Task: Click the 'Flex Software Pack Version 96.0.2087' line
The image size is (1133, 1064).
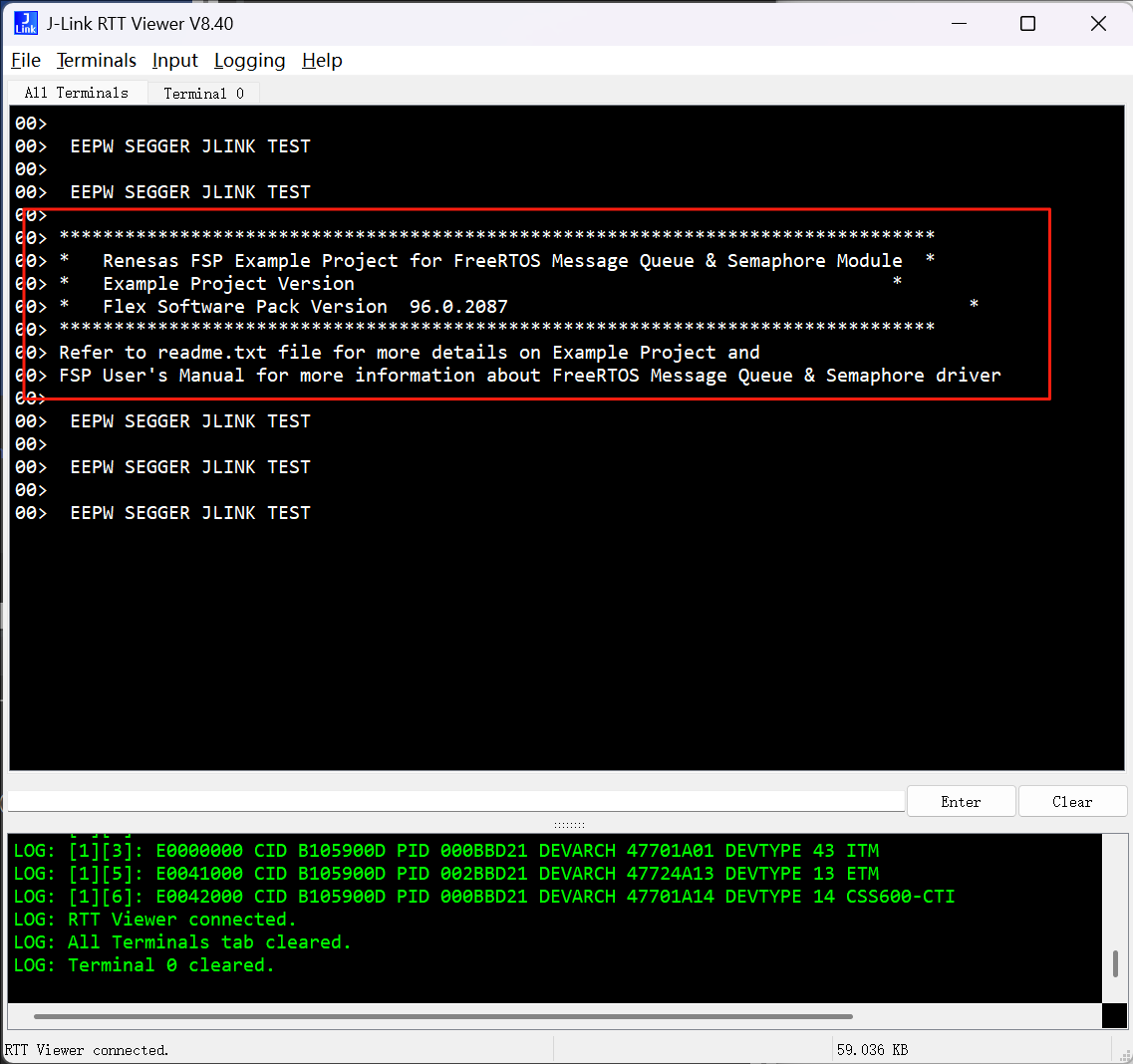Action: [x=519, y=306]
